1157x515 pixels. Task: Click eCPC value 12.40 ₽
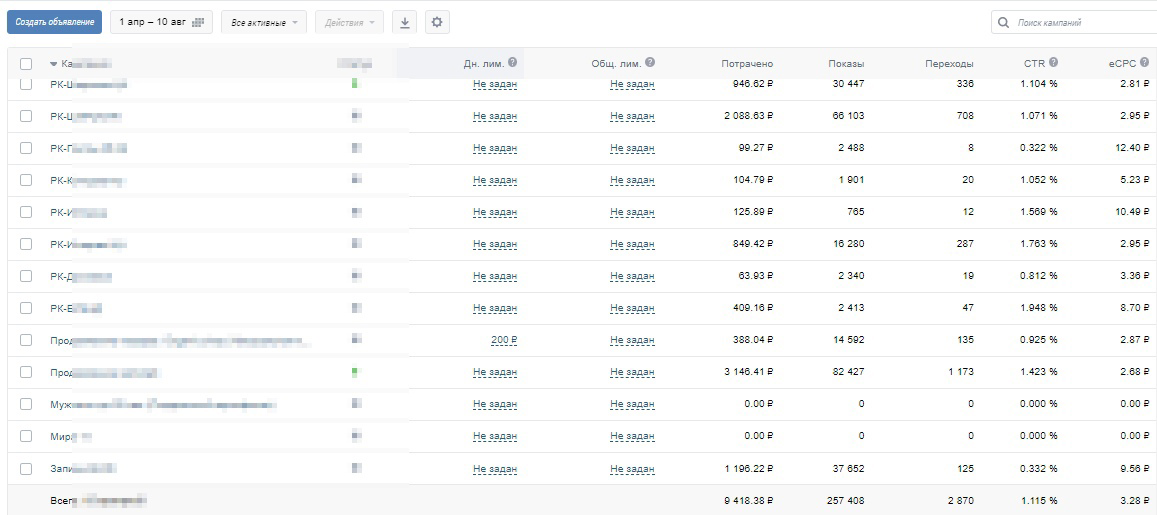(x=1132, y=148)
